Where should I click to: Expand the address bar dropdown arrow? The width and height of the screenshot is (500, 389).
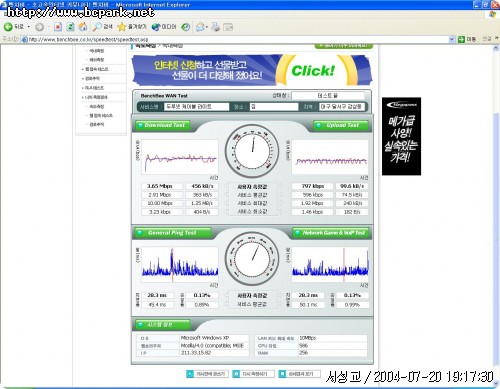click(x=452, y=39)
